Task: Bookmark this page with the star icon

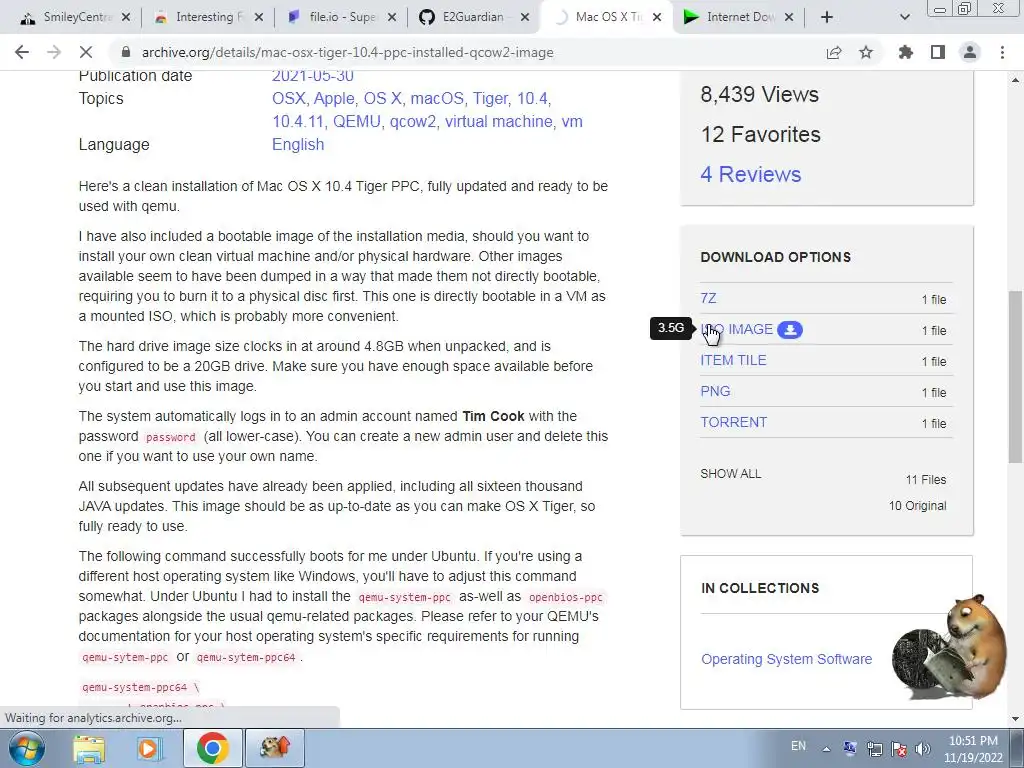Action: (x=866, y=52)
